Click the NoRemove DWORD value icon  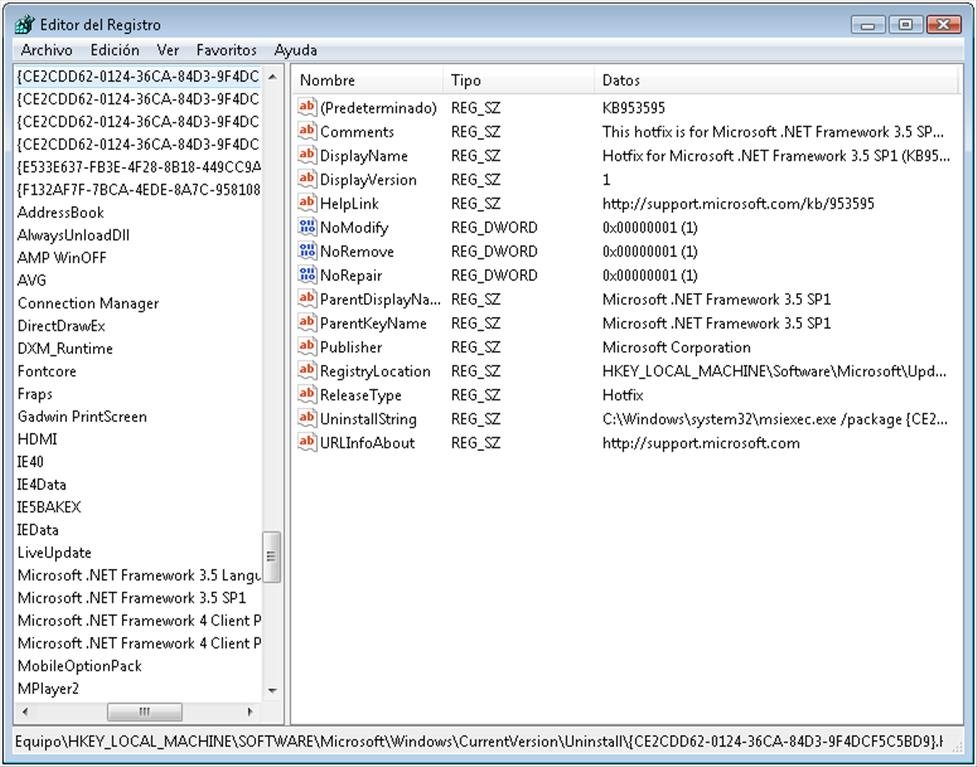[307, 250]
